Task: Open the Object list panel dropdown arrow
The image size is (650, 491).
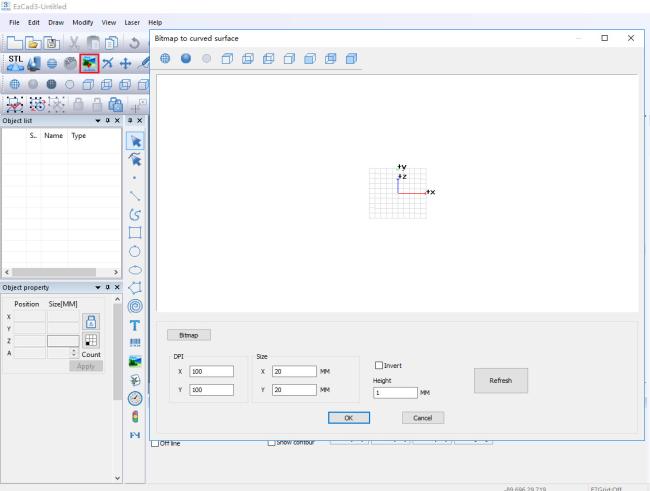Action: [98, 120]
